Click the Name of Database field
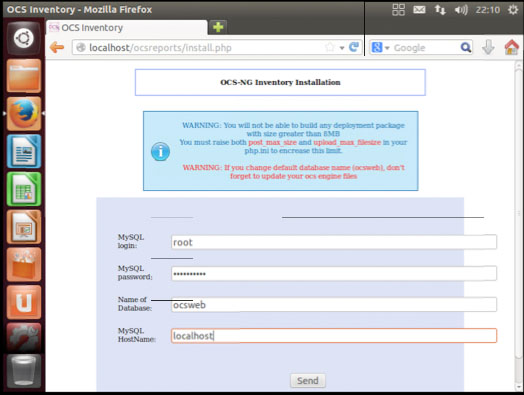Viewport: 524px width, 395px height. click(334, 304)
